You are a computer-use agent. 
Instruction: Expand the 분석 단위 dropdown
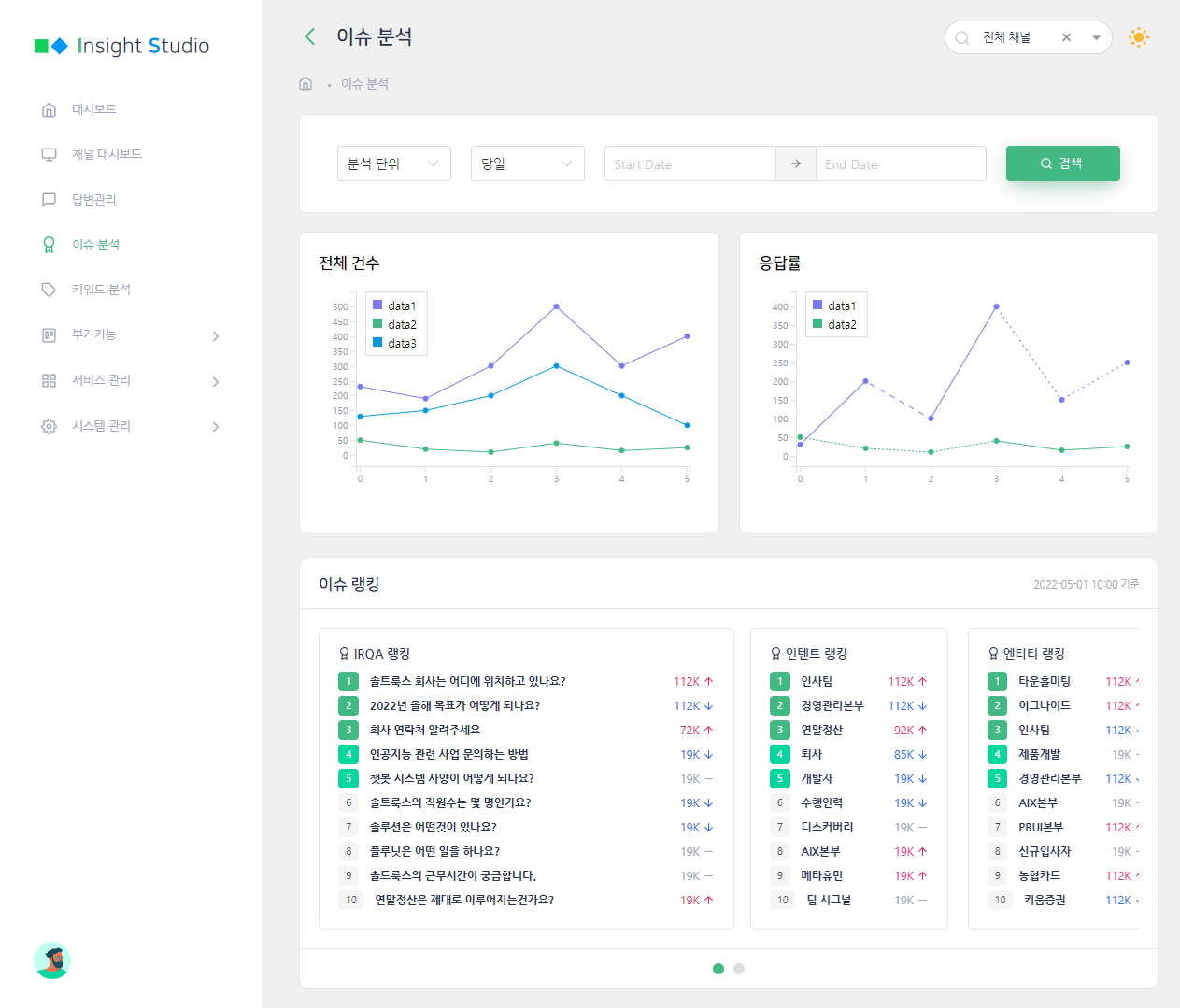point(393,163)
